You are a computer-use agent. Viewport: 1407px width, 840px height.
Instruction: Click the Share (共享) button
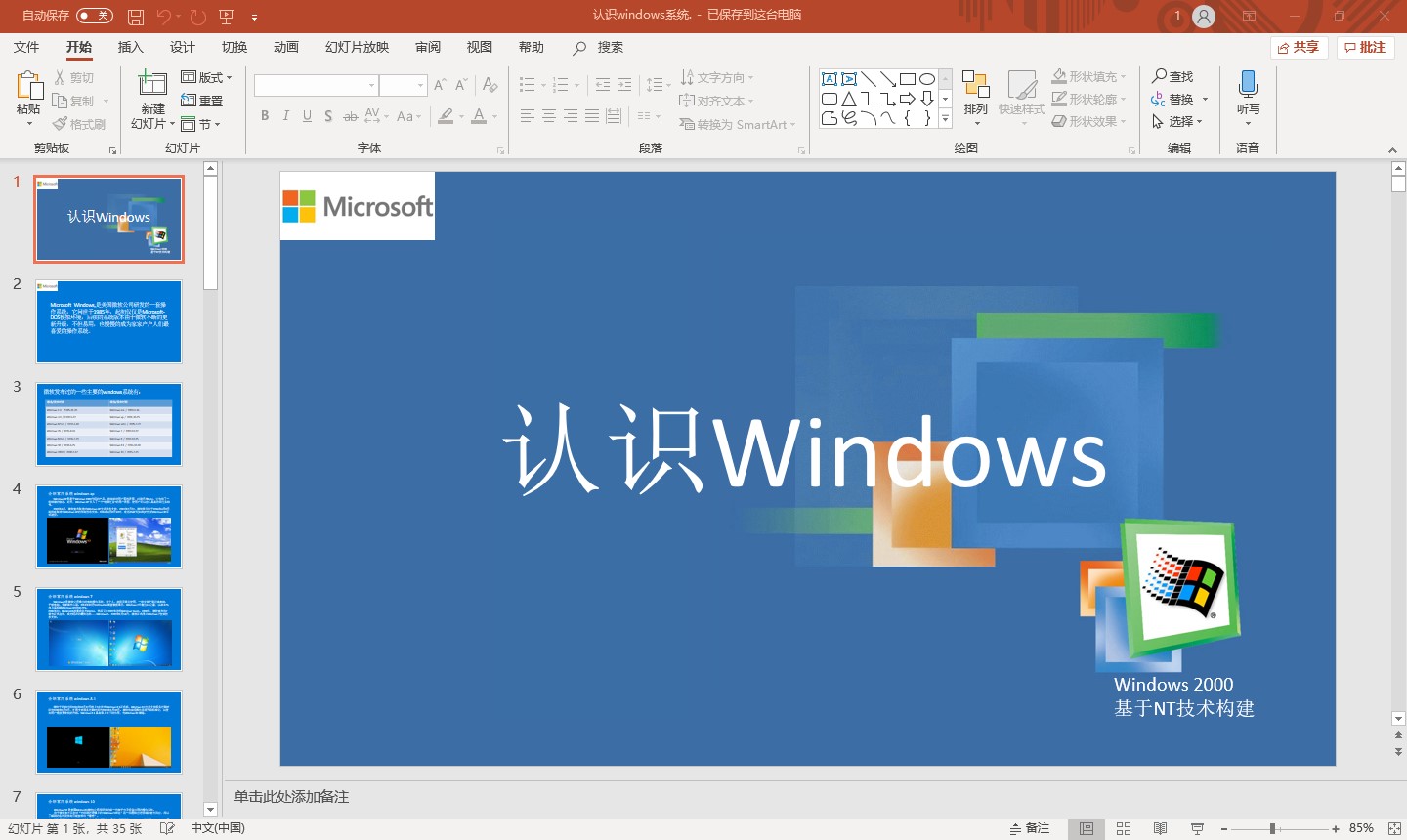pyautogui.click(x=1299, y=47)
